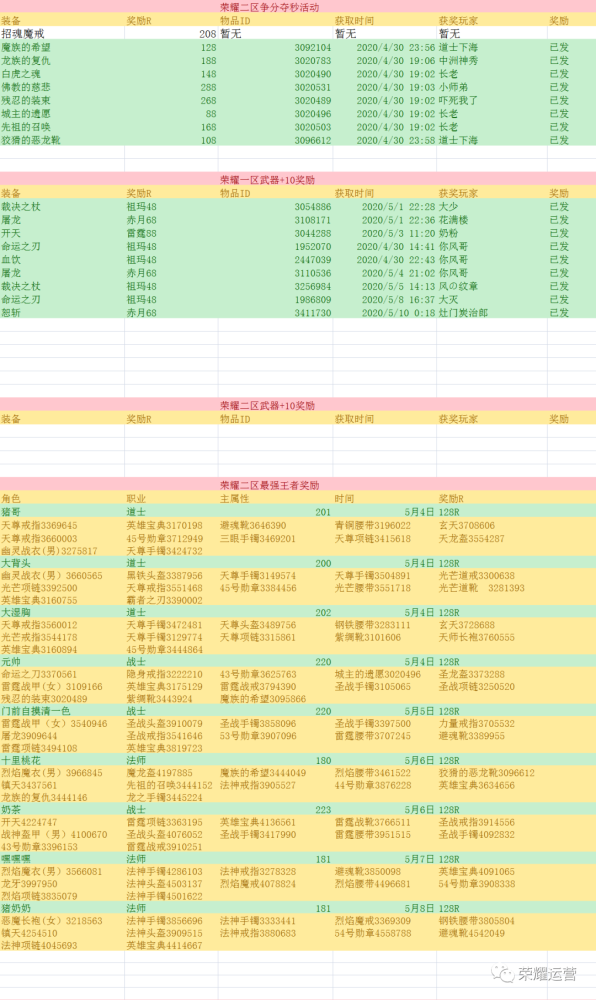Click the character name 猪奶奶
This screenshot has height=1000, width=596.
point(16,908)
